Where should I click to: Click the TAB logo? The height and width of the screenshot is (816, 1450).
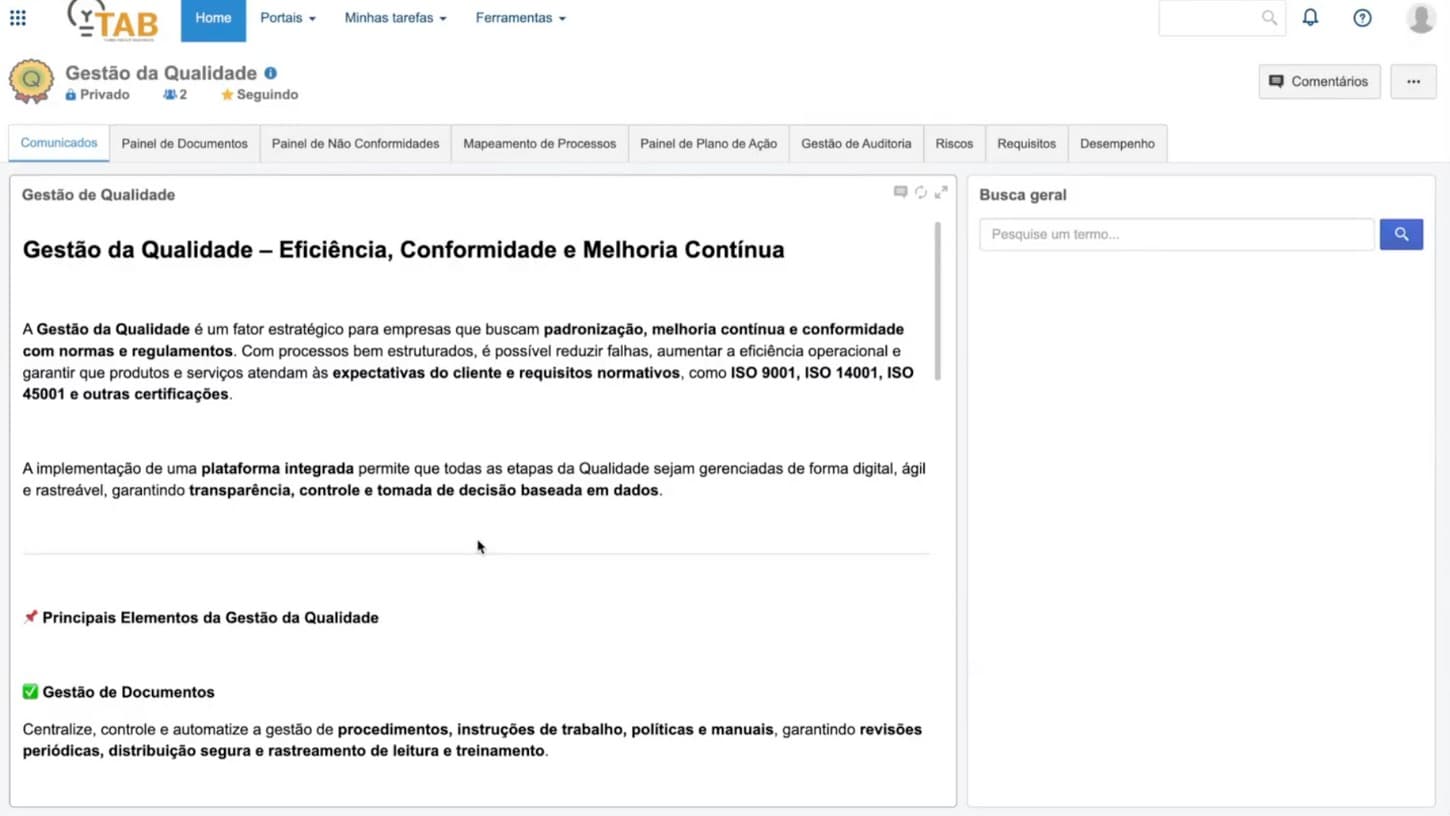click(x=113, y=20)
